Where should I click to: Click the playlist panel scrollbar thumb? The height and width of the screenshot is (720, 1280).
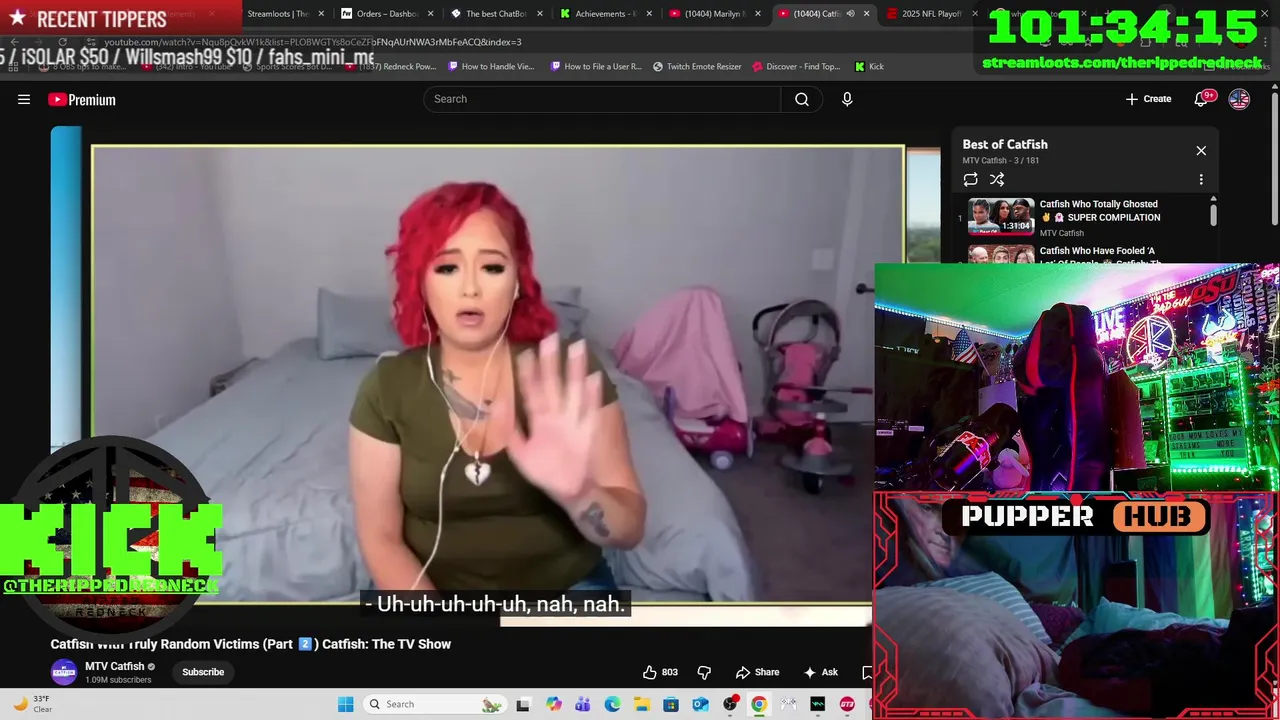(x=1214, y=213)
